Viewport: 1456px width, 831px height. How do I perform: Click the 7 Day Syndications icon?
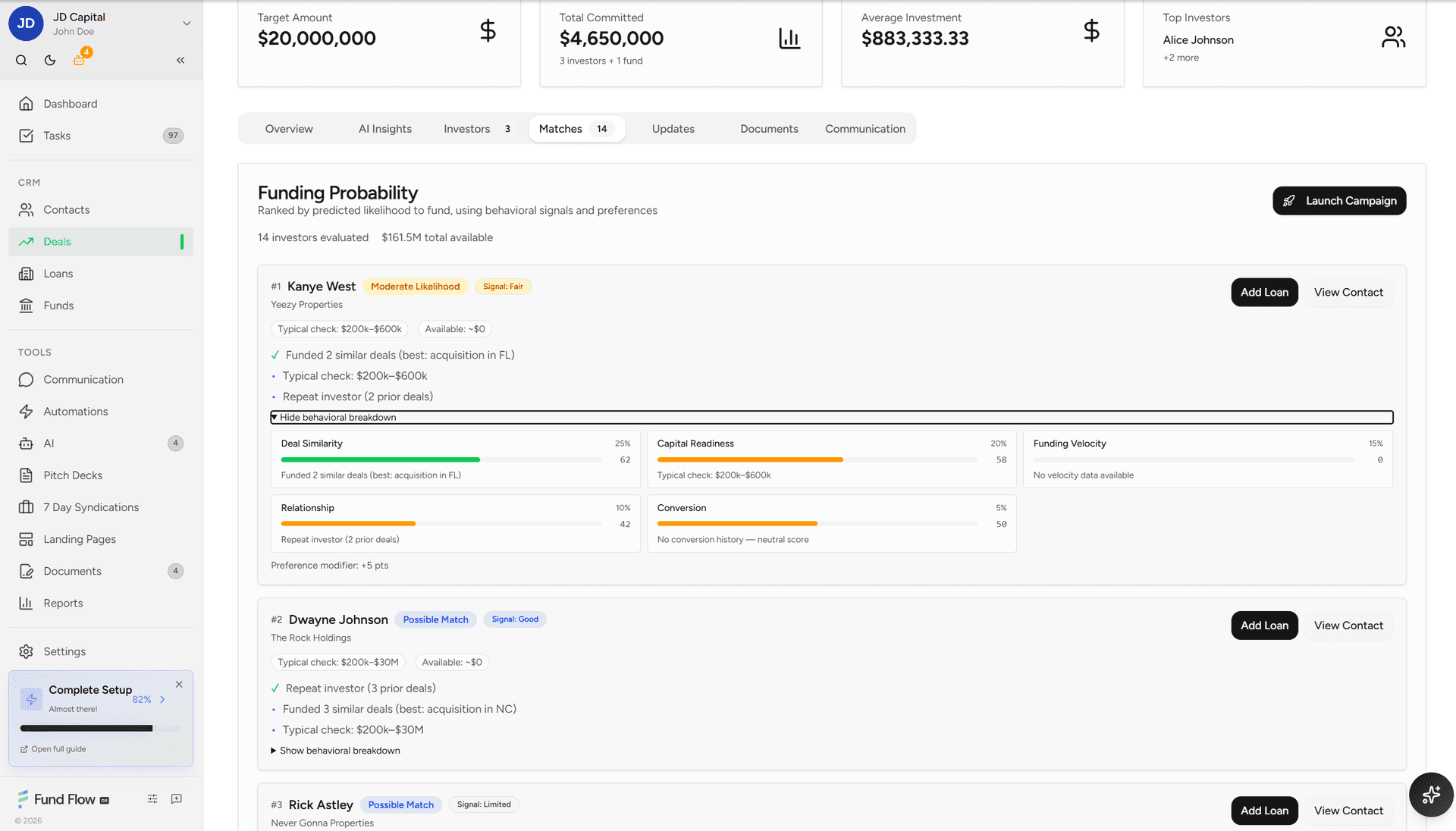(x=27, y=507)
